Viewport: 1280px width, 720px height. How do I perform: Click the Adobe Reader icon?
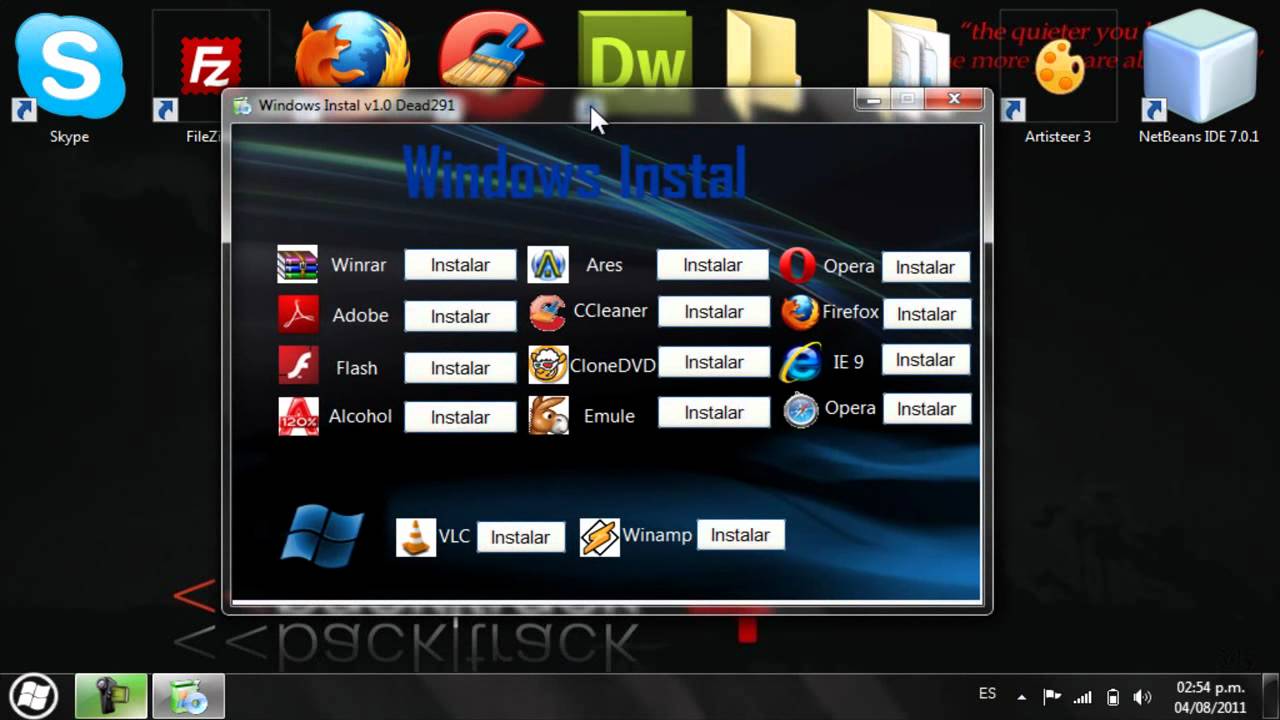298,314
